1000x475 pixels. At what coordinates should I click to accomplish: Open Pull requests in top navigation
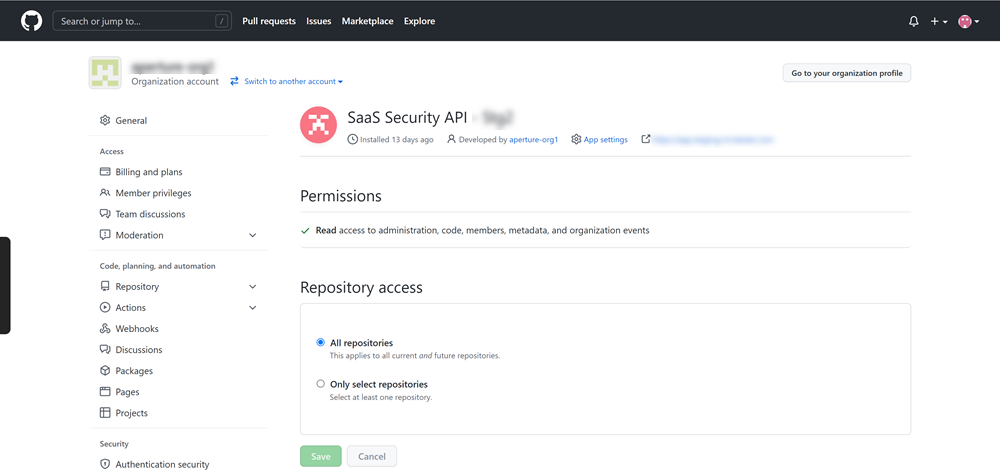pyautogui.click(x=269, y=21)
